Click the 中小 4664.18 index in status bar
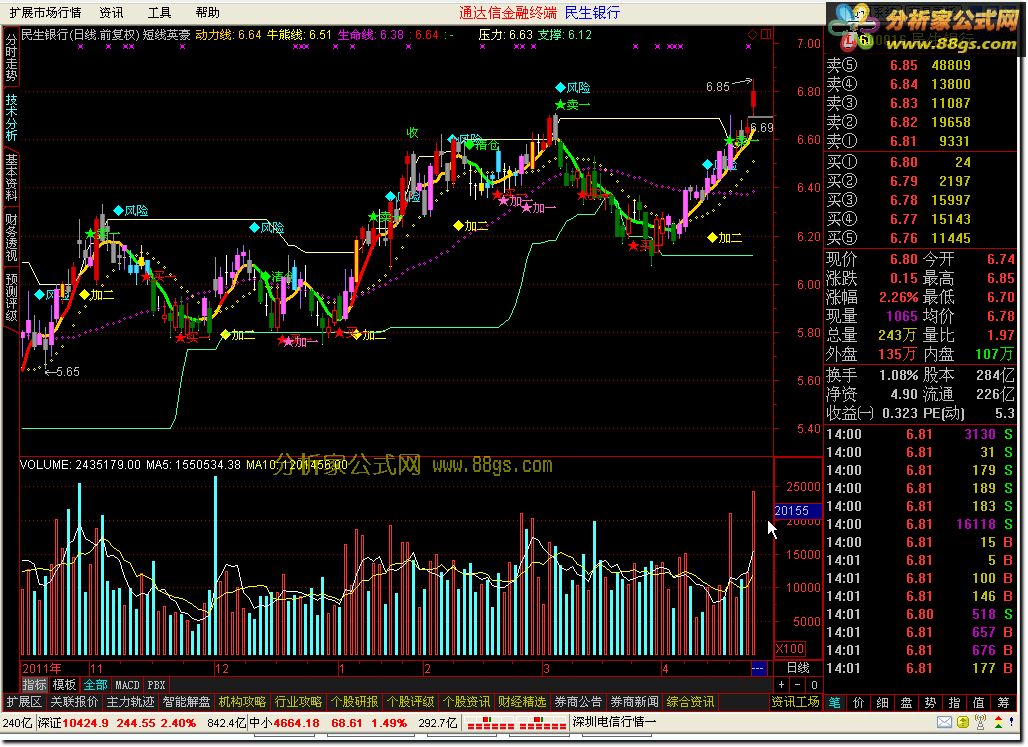 click(328, 723)
